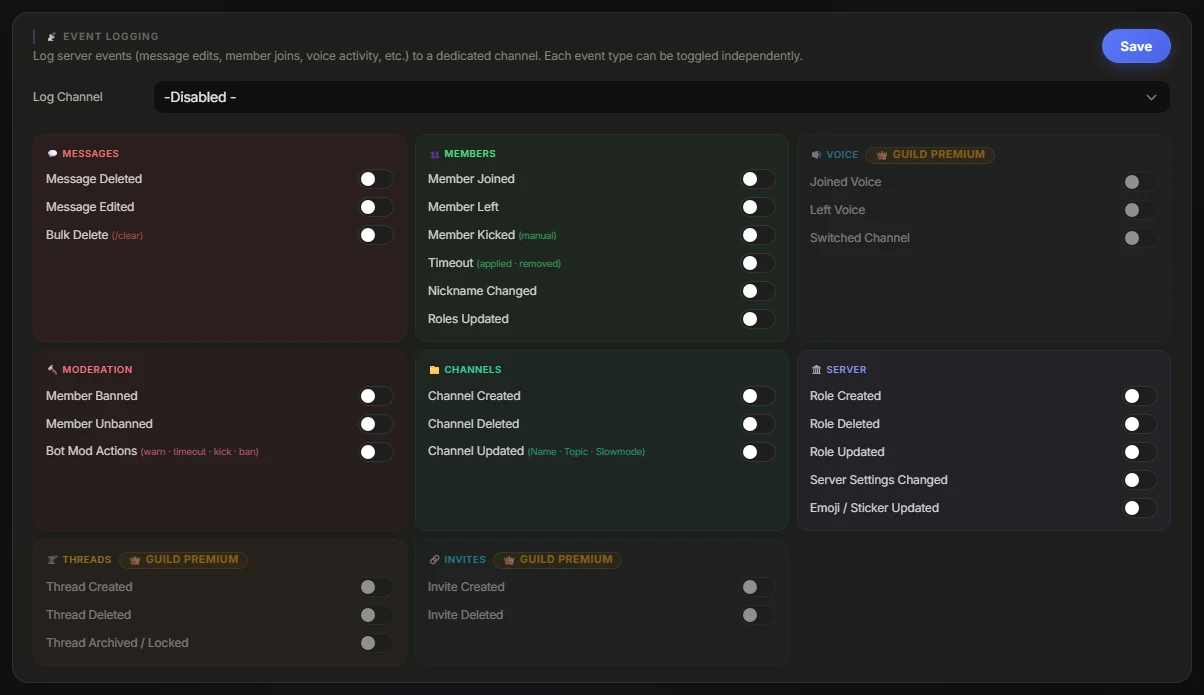Click the Invites link icon

pyautogui.click(x=434, y=560)
